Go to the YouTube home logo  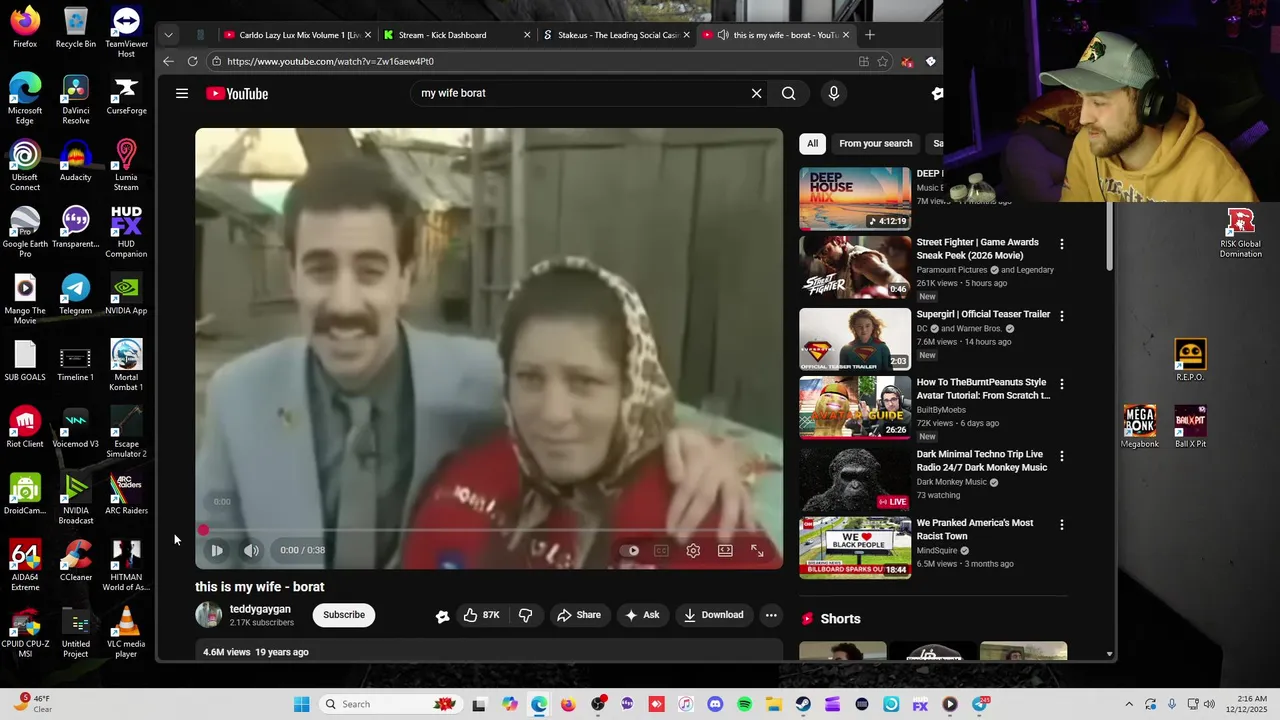[237, 93]
